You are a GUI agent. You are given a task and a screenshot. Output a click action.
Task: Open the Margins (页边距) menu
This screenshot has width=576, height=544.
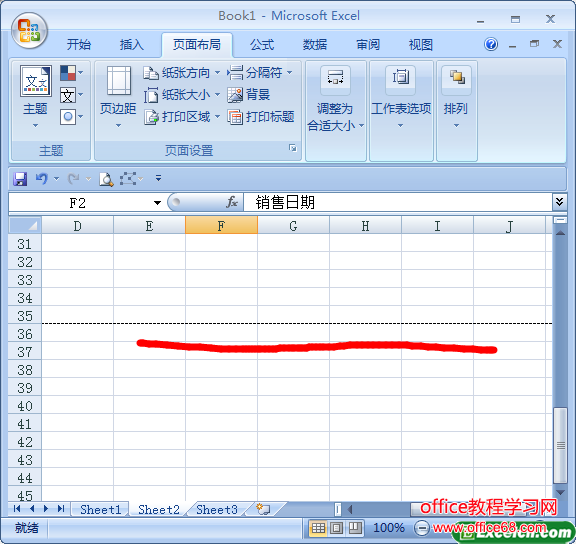[118, 97]
